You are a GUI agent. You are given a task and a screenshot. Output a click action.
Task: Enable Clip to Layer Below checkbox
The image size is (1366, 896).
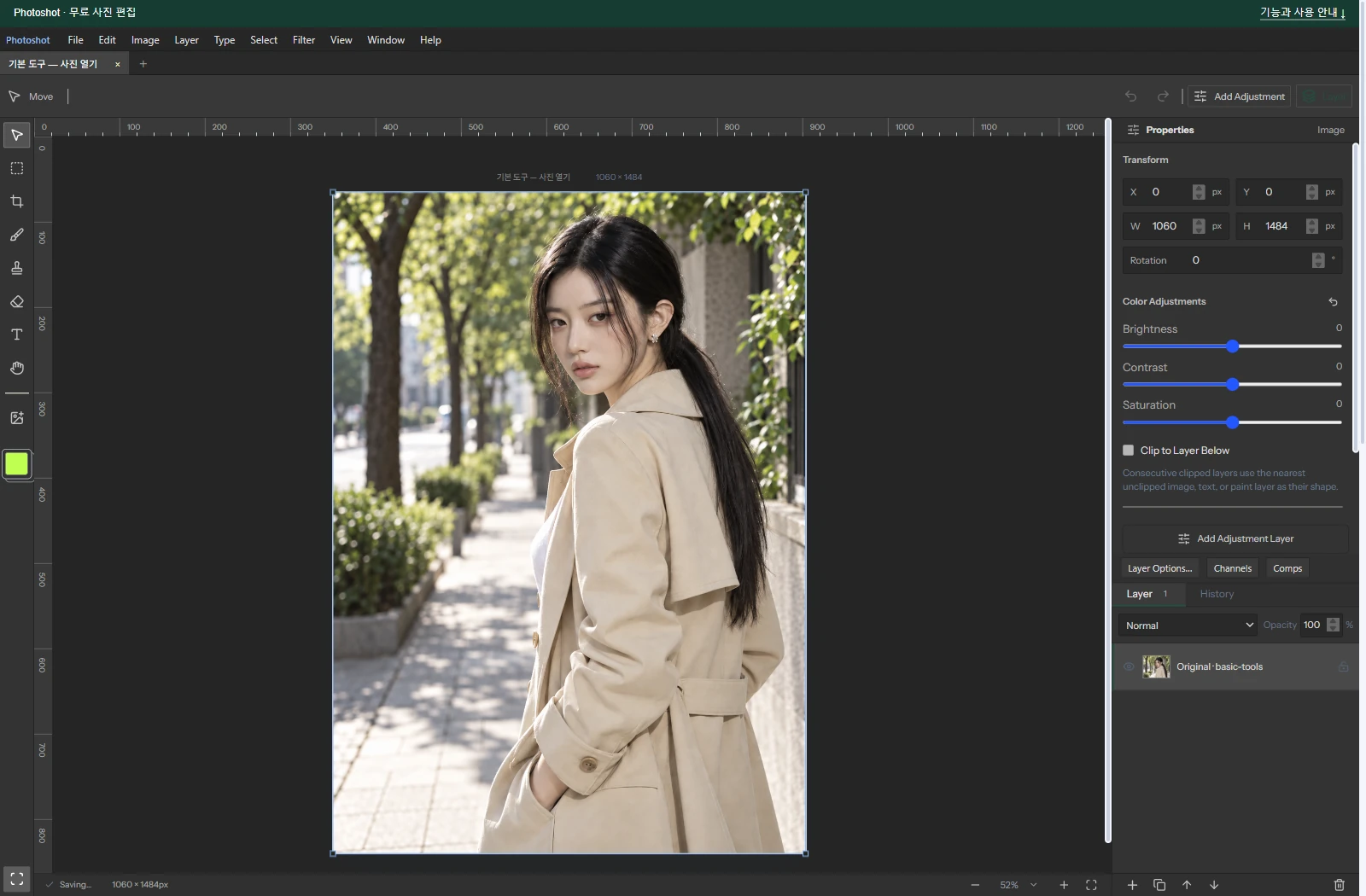(1129, 451)
